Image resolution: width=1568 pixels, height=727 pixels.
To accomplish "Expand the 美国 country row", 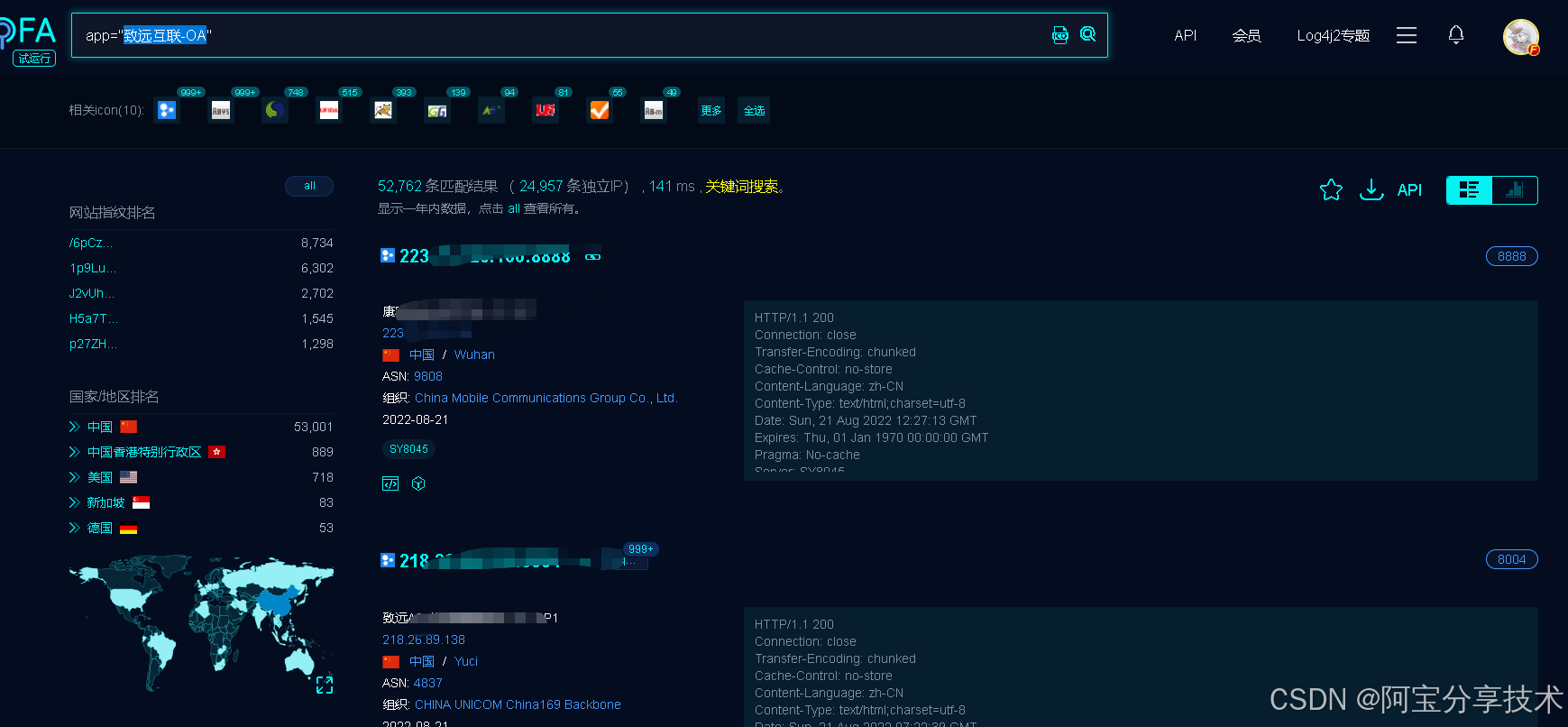I will click(75, 477).
